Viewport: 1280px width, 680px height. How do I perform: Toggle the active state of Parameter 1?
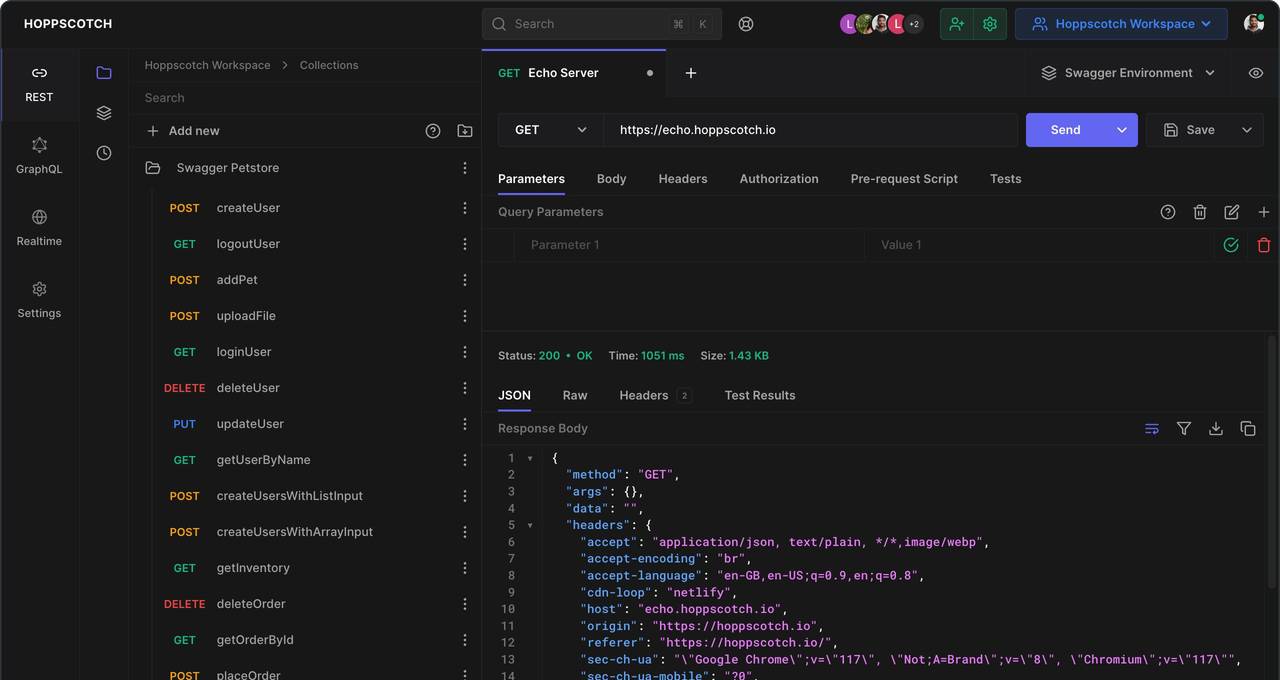(1231, 244)
